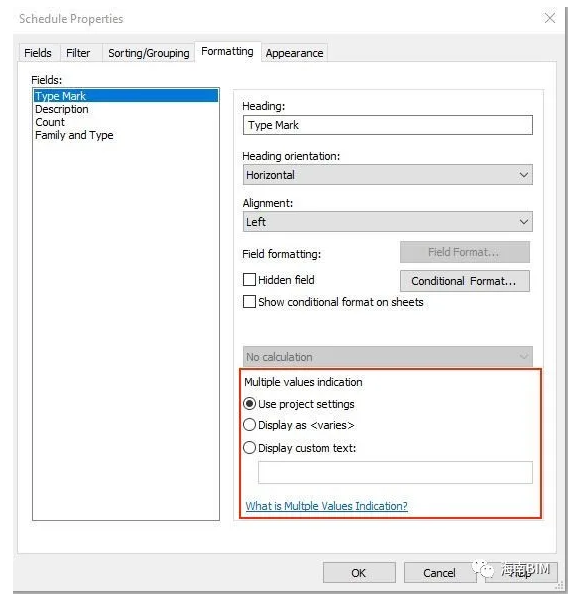Select Type Mark in Fields list

click(x=126, y=96)
